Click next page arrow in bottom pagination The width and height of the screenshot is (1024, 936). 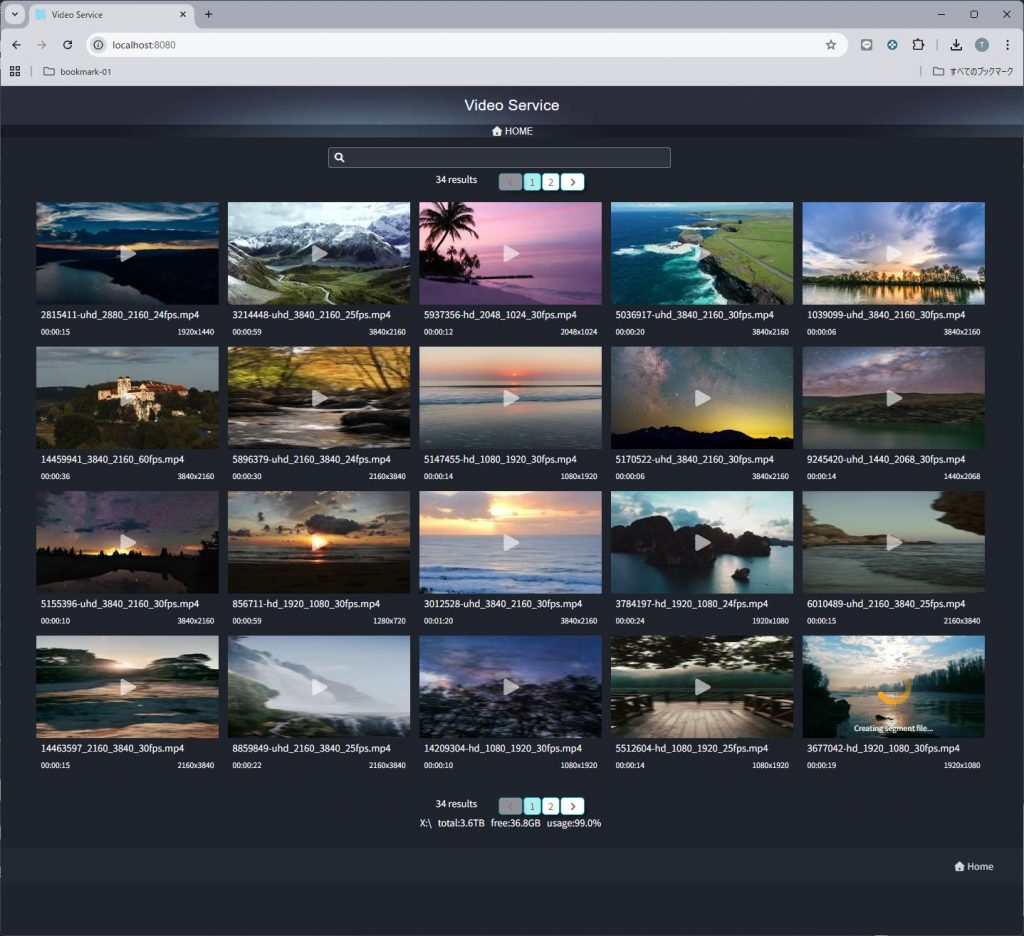(x=572, y=806)
